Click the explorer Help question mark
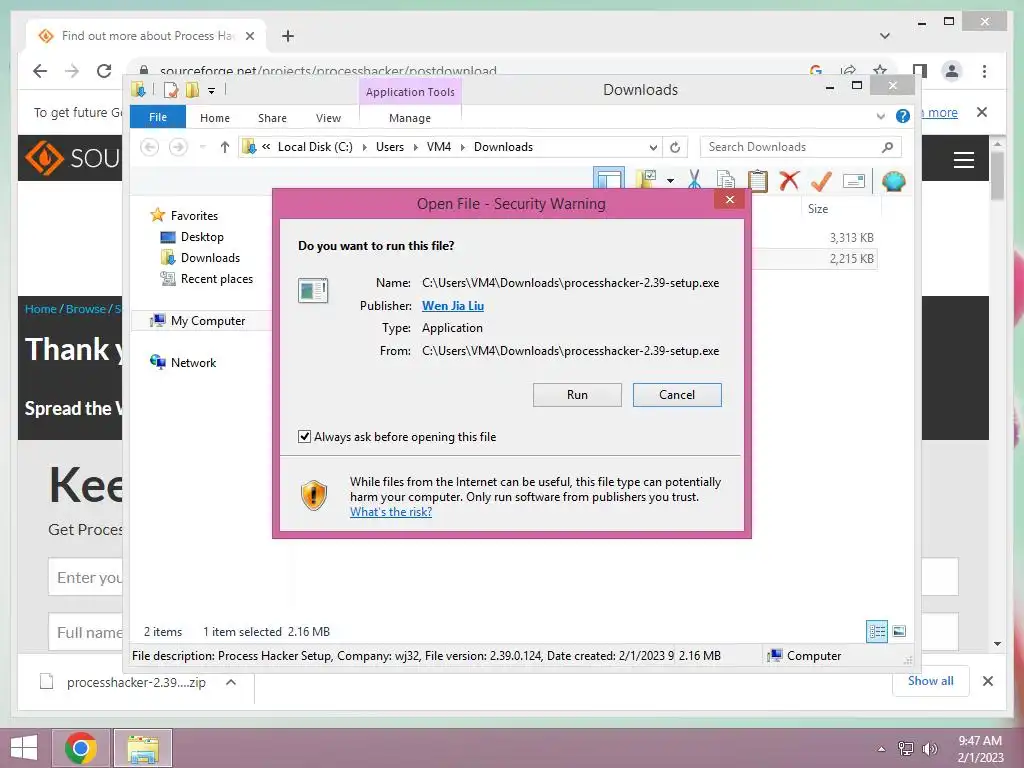Screen dimensions: 1024x768 point(903,116)
